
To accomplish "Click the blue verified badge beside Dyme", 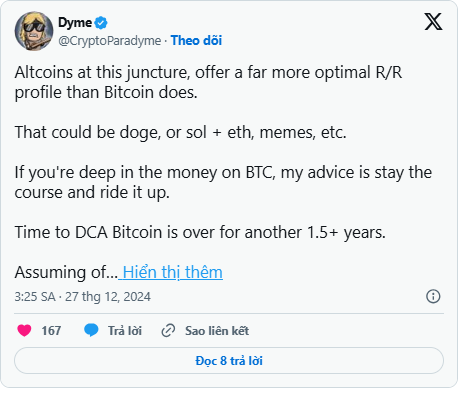I will coord(101,23).
